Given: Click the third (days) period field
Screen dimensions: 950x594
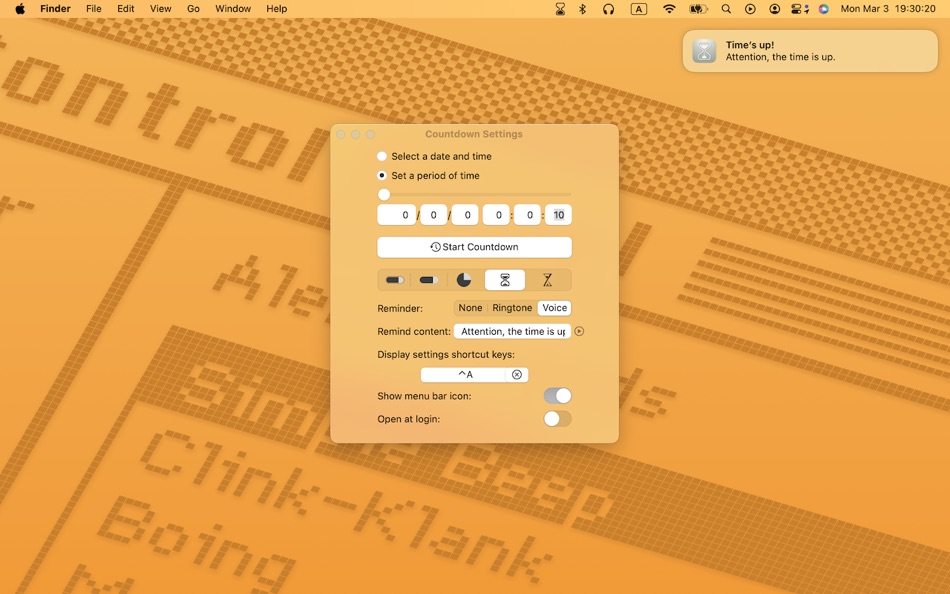Looking at the screenshot, I should coord(465,215).
